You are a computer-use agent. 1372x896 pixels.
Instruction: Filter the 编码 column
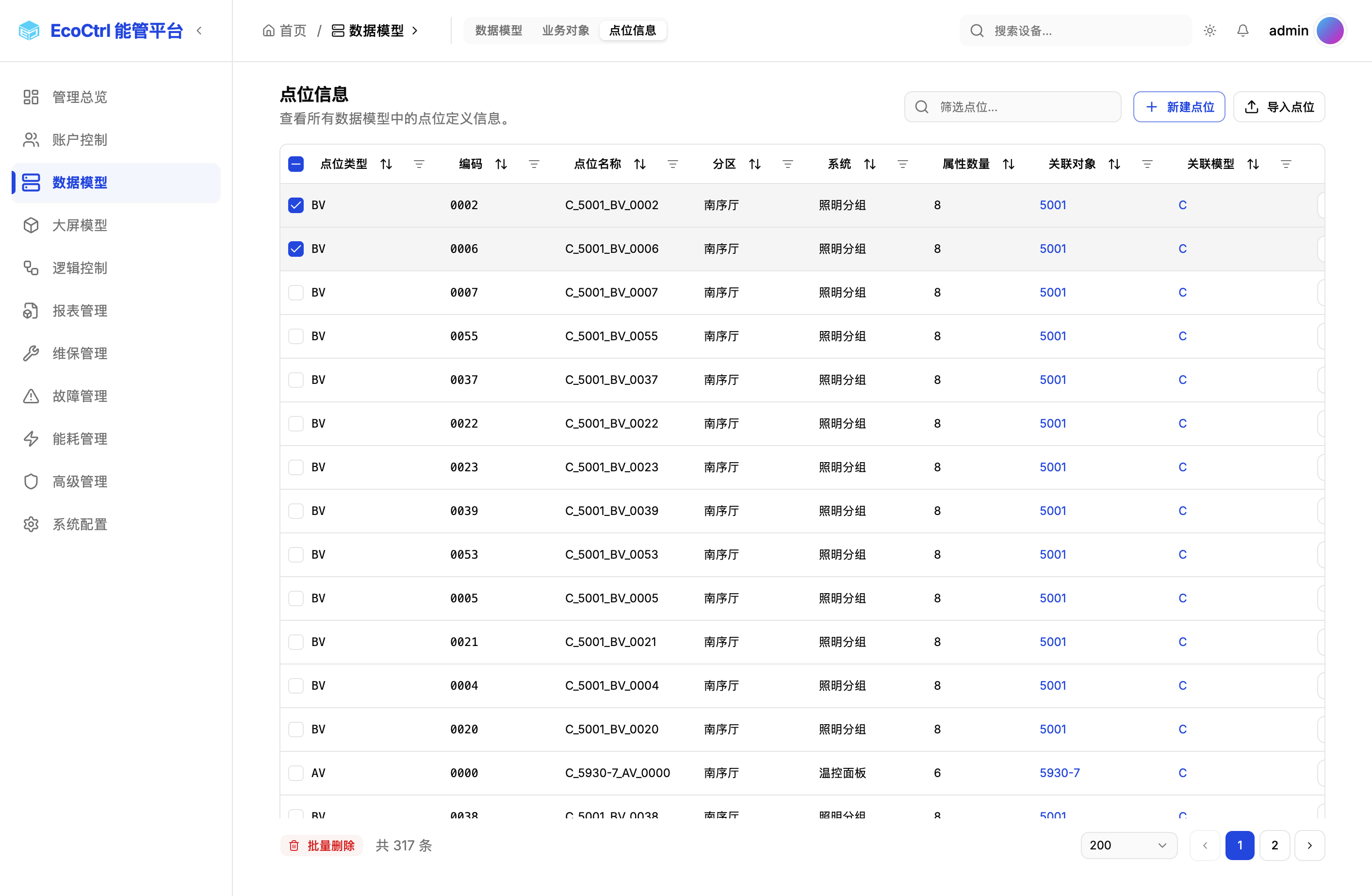coord(534,165)
